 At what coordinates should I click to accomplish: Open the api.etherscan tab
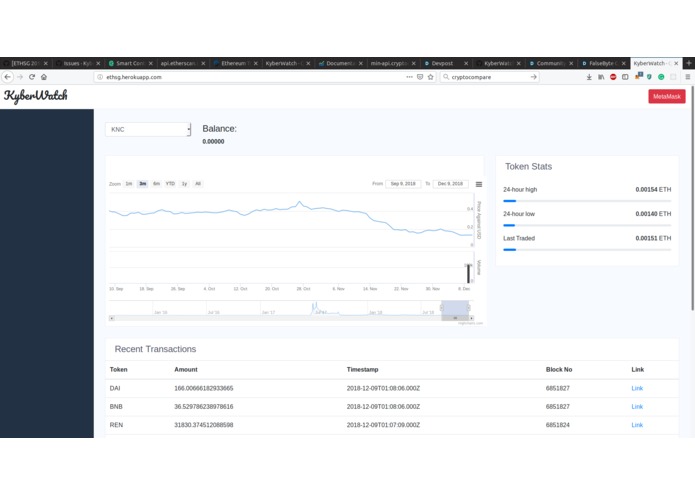[x=182, y=63]
